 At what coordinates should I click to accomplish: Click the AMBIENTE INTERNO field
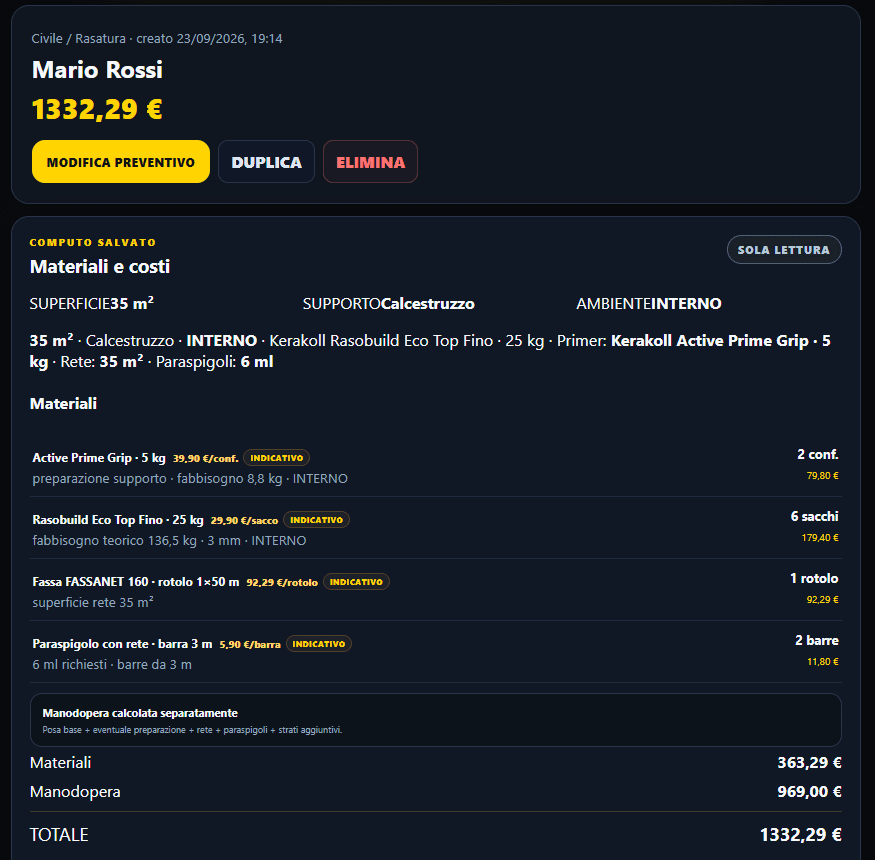pos(649,303)
